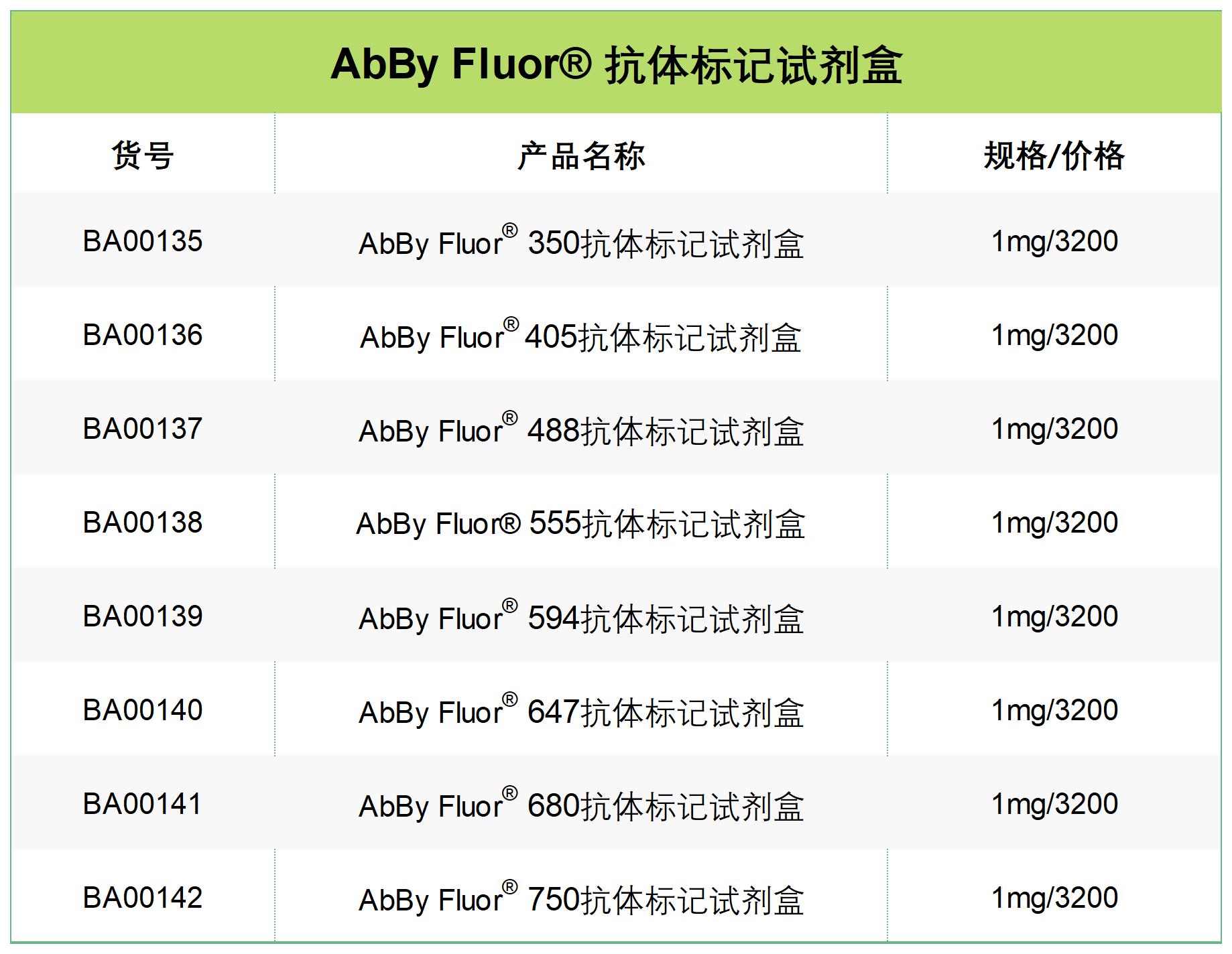Click the AbBy Fluor 405 product name
The image size is (1232, 954).
581,336
